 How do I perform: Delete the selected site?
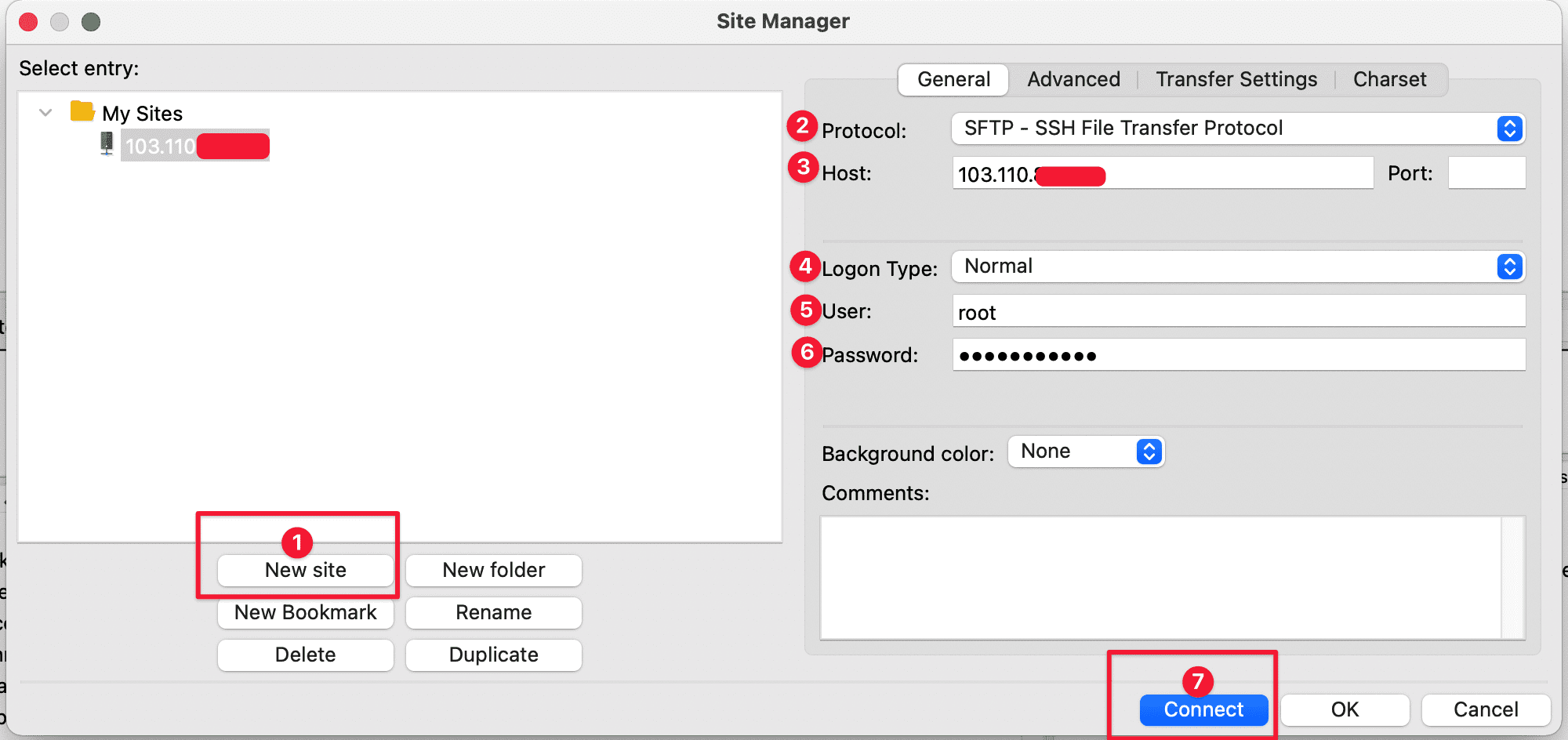[305, 655]
